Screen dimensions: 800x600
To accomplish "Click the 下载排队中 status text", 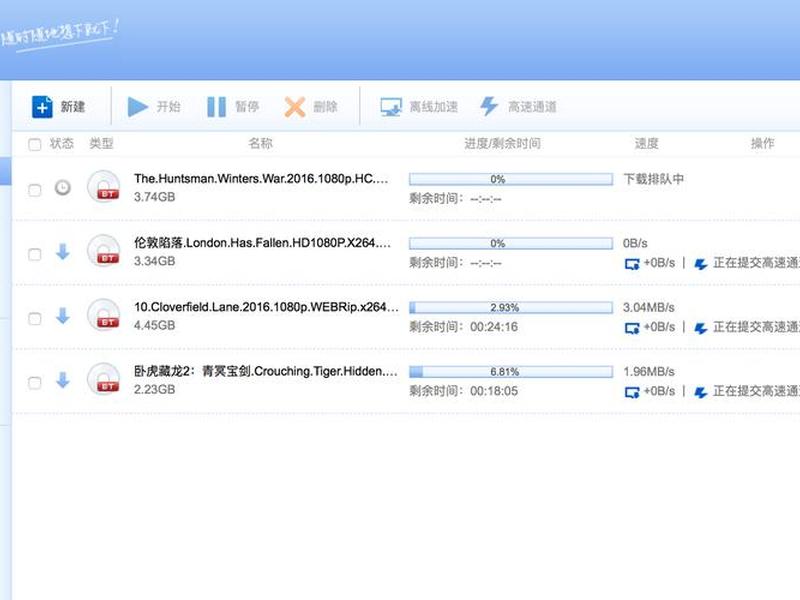I will [x=654, y=179].
